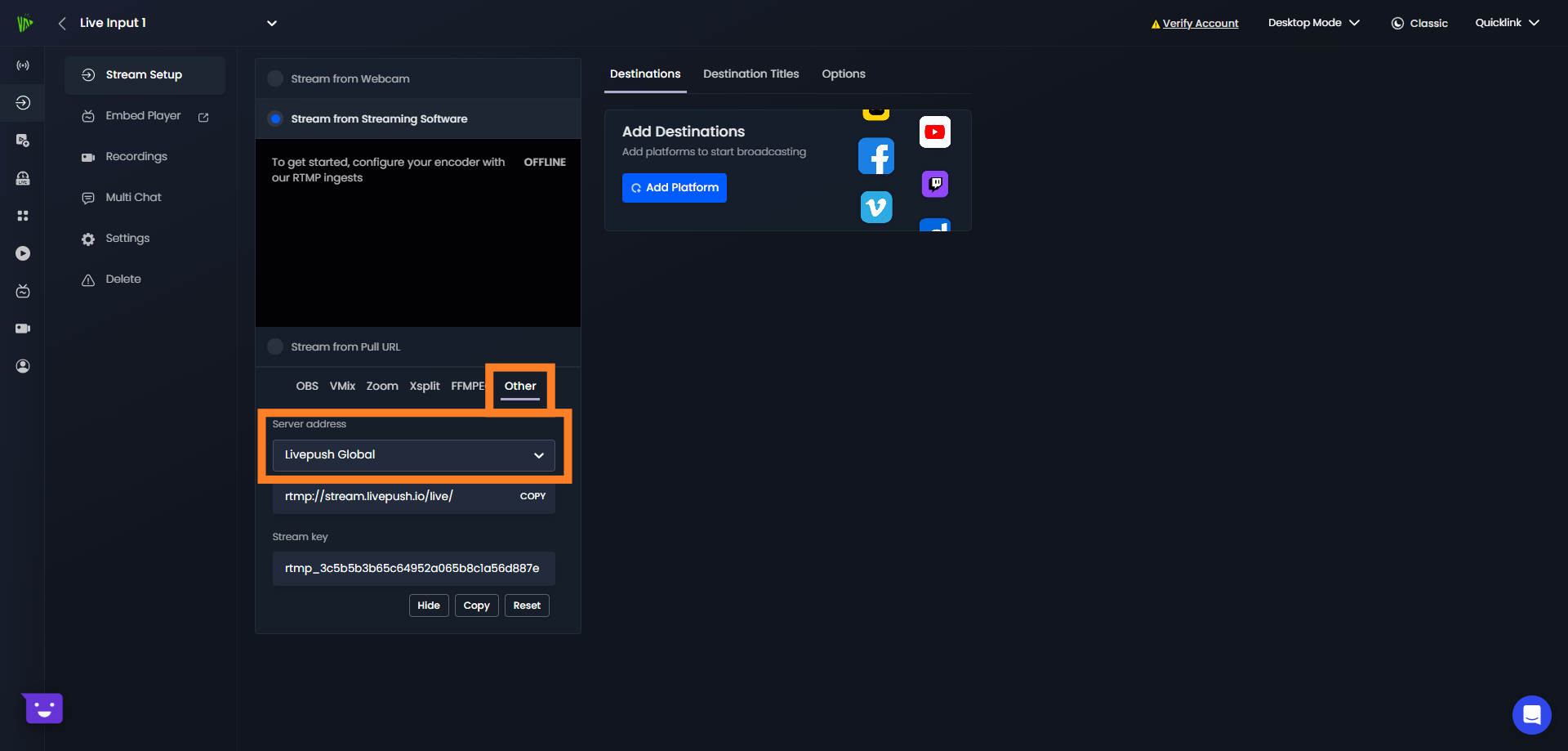Click the Facebook destination icon

[875, 156]
